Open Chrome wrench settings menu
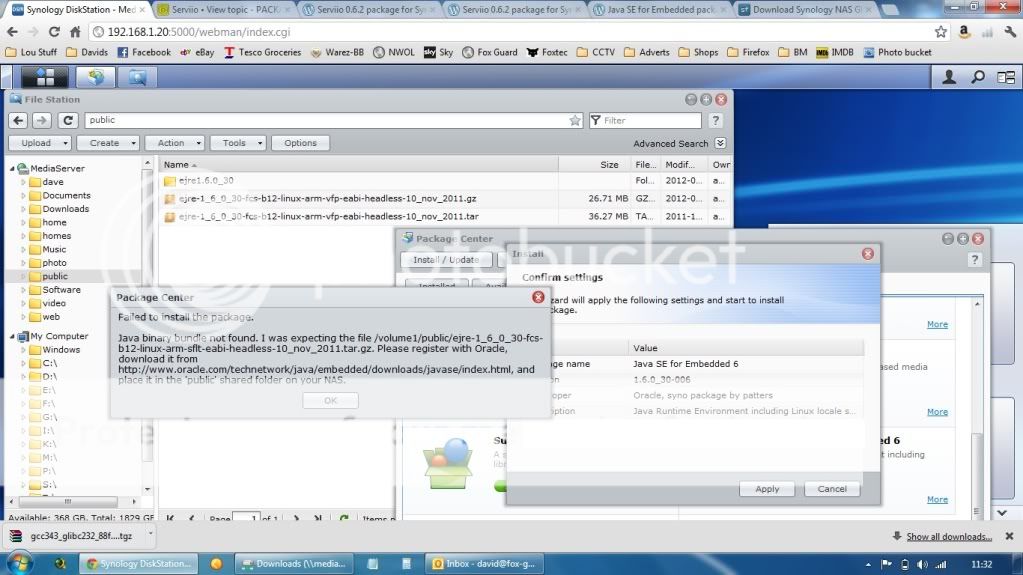The height and width of the screenshot is (575, 1023). coord(1009,31)
